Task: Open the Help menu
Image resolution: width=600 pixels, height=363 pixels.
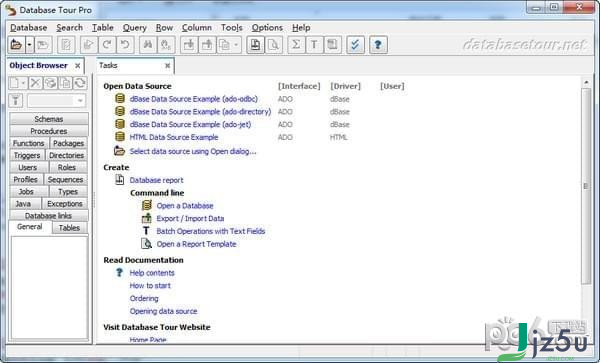Action: tap(301, 28)
